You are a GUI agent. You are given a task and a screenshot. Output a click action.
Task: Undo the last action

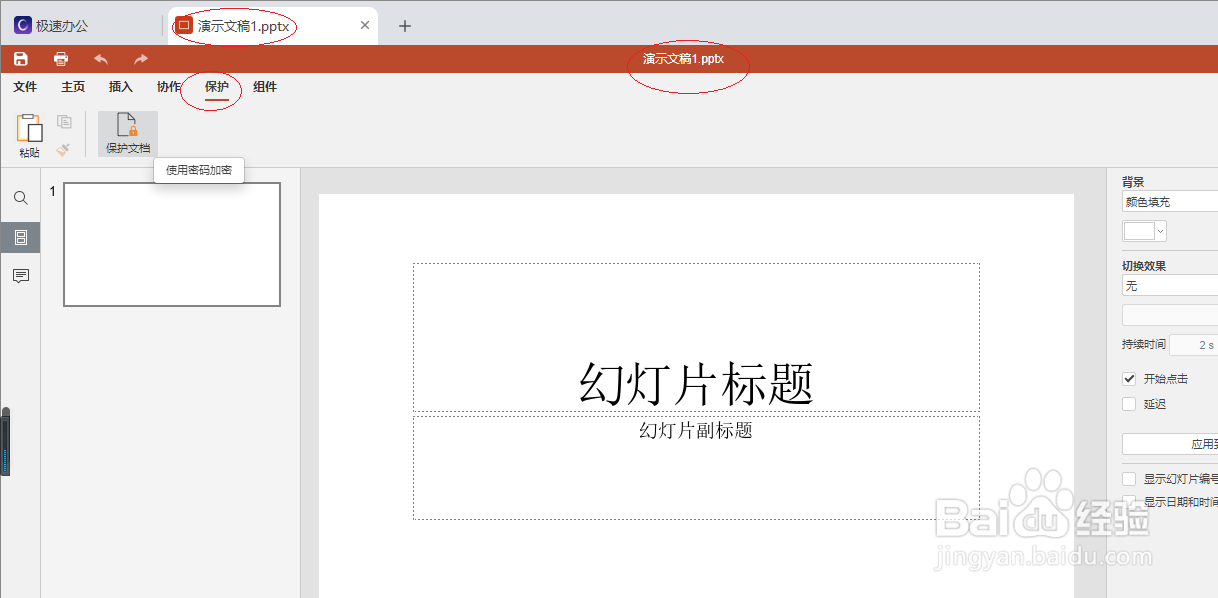100,58
